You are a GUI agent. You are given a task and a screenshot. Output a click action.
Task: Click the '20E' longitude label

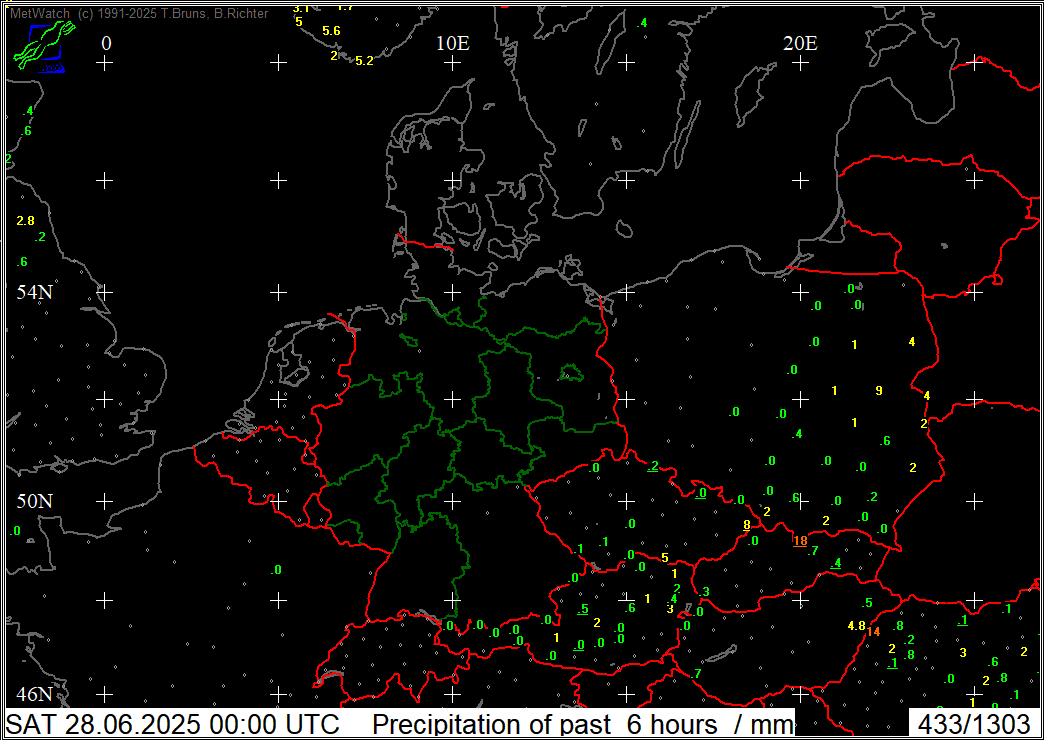point(800,43)
